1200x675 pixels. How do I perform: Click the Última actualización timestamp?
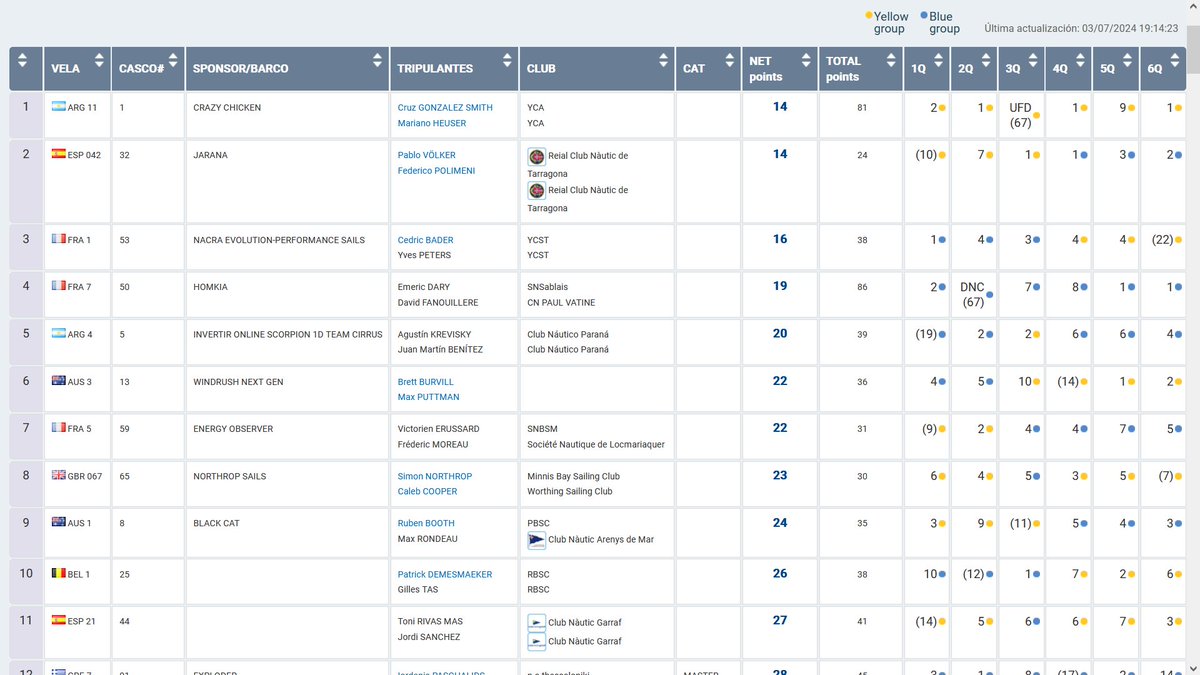pos(1082,29)
